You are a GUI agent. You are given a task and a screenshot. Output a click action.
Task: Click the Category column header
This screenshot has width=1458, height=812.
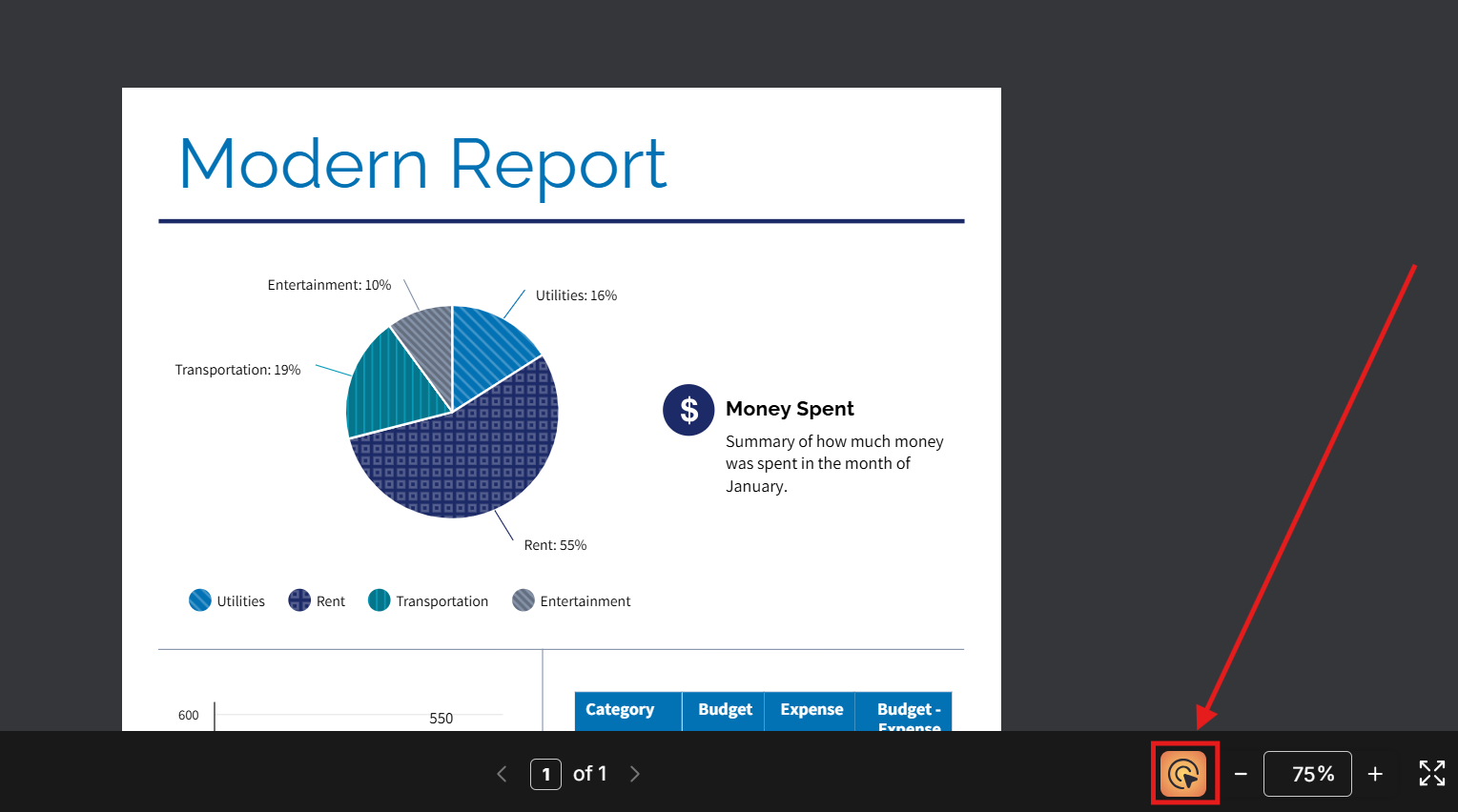621,710
